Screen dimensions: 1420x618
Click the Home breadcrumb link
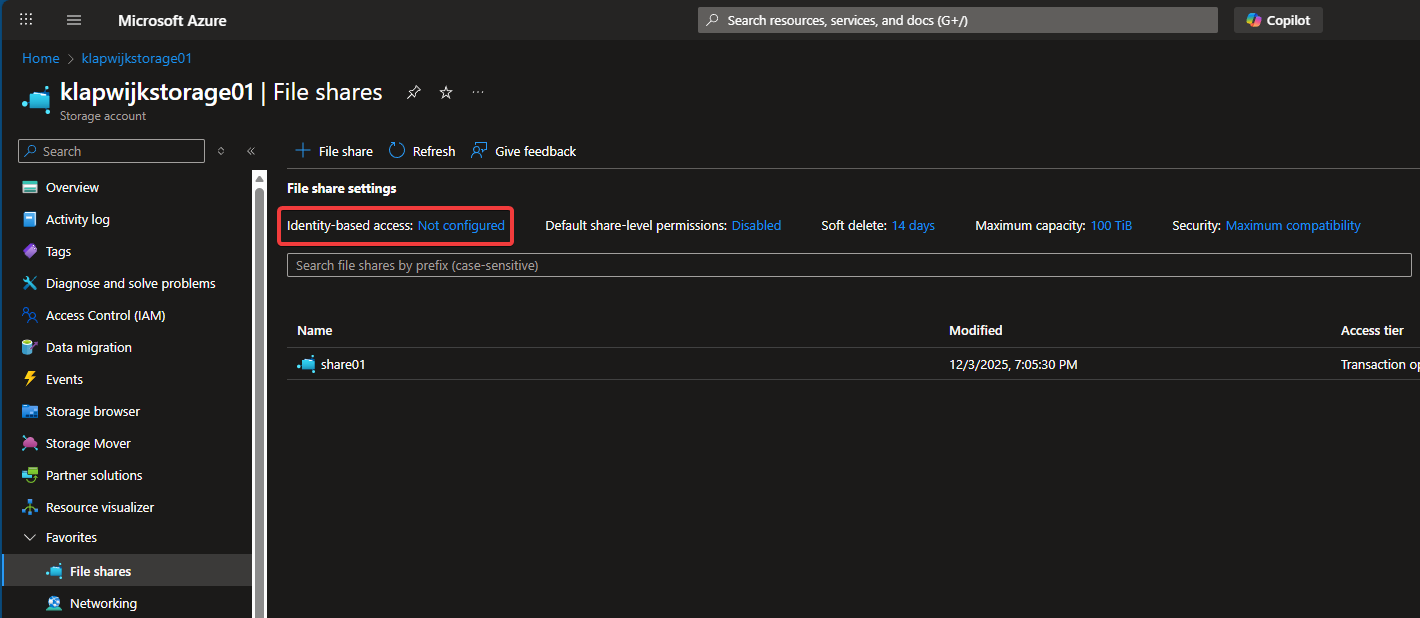tap(41, 59)
